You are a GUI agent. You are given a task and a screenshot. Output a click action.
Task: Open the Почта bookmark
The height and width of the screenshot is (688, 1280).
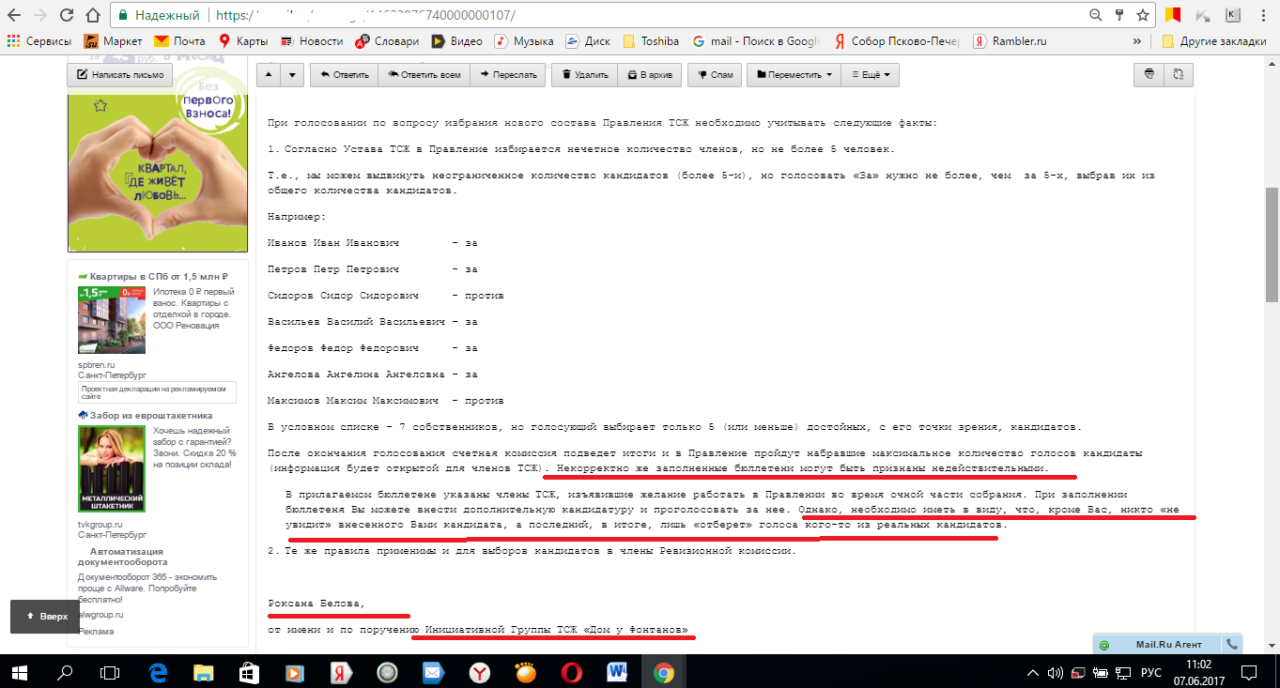[179, 41]
